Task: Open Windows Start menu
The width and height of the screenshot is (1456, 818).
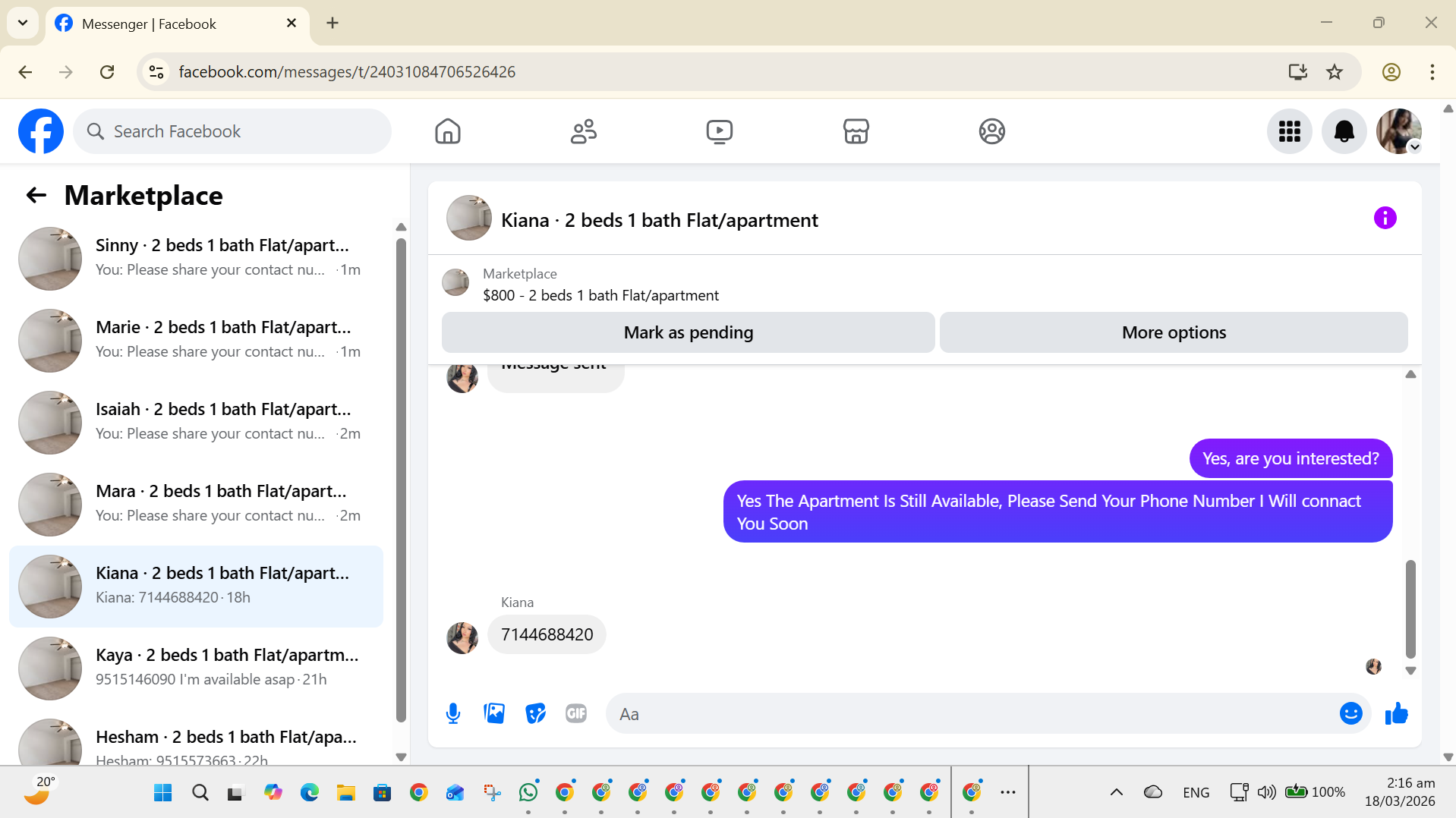Action: coord(162,793)
